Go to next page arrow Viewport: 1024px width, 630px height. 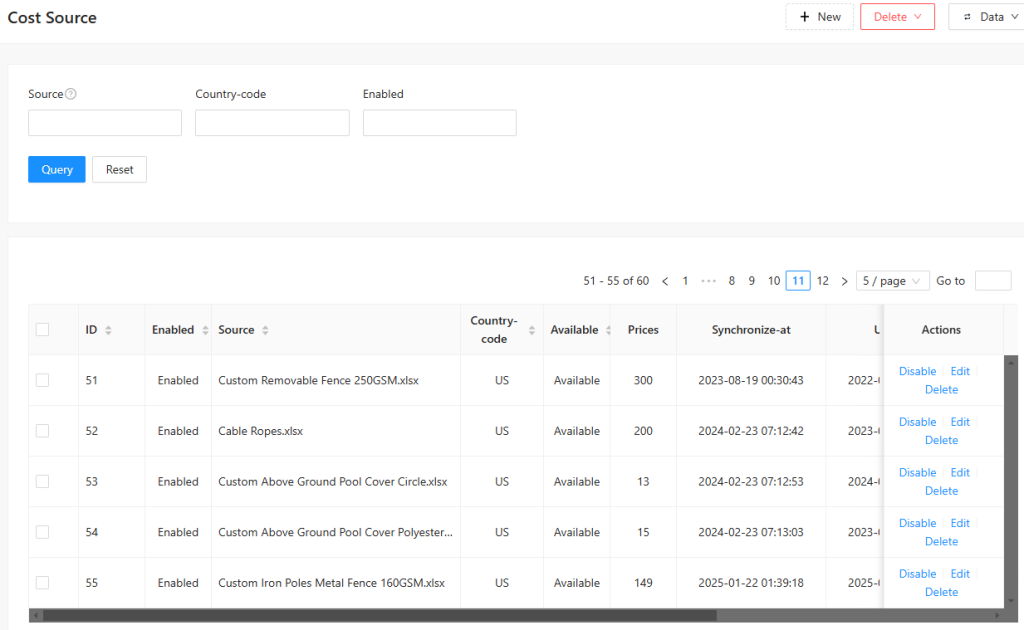click(x=844, y=281)
